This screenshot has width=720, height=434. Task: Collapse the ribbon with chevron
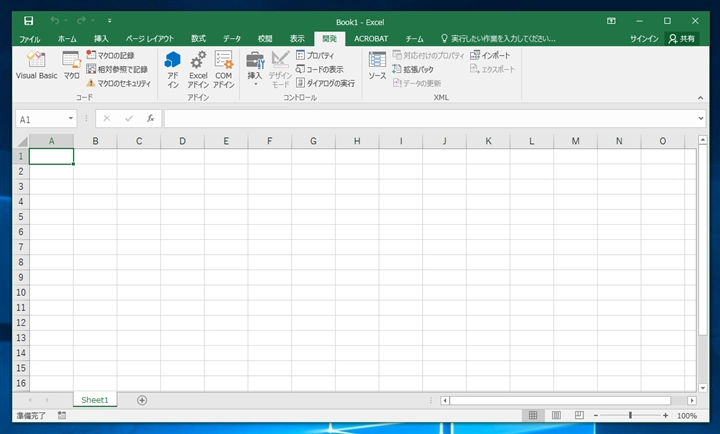(x=700, y=97)
